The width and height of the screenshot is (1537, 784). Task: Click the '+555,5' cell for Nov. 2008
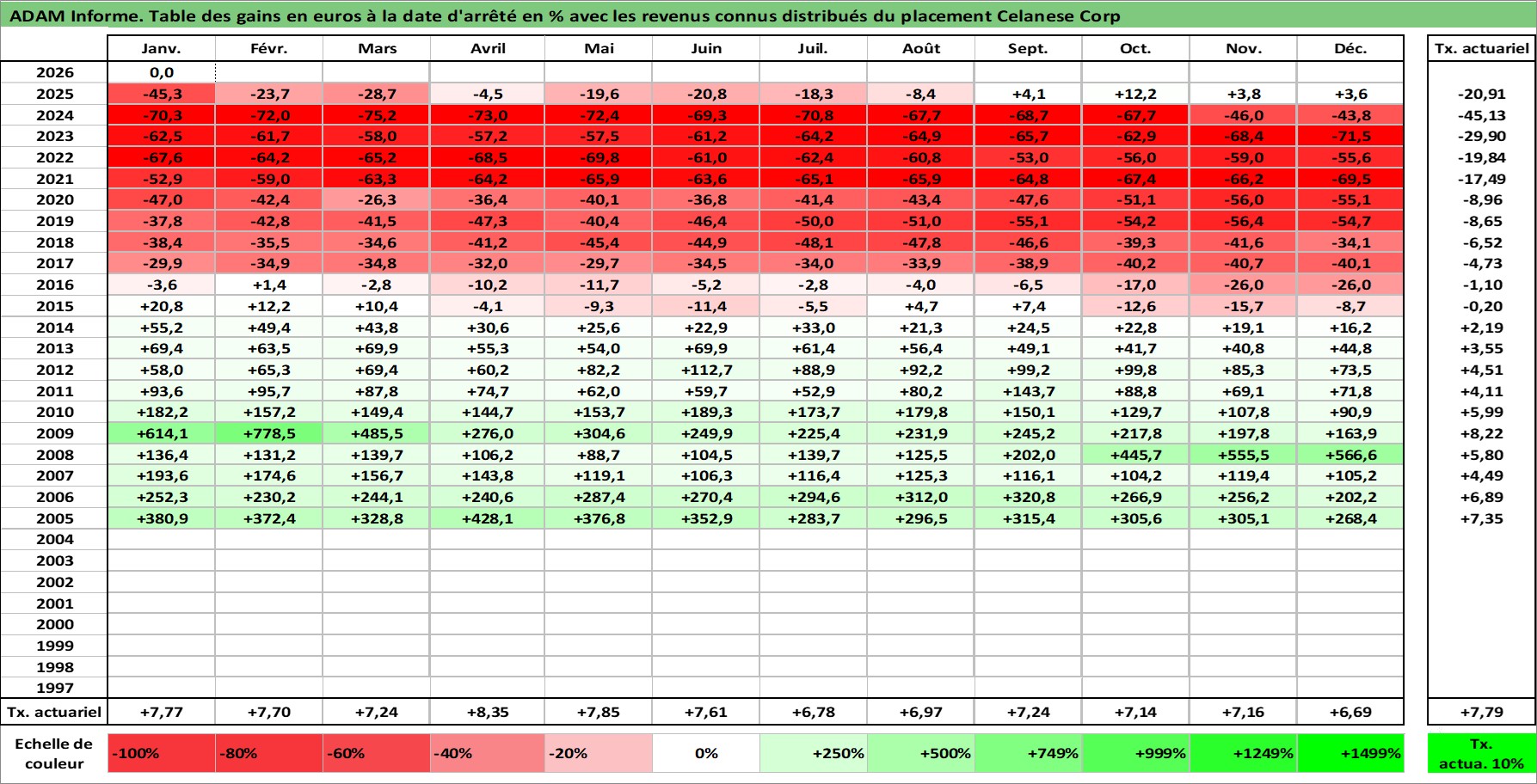1244,455
